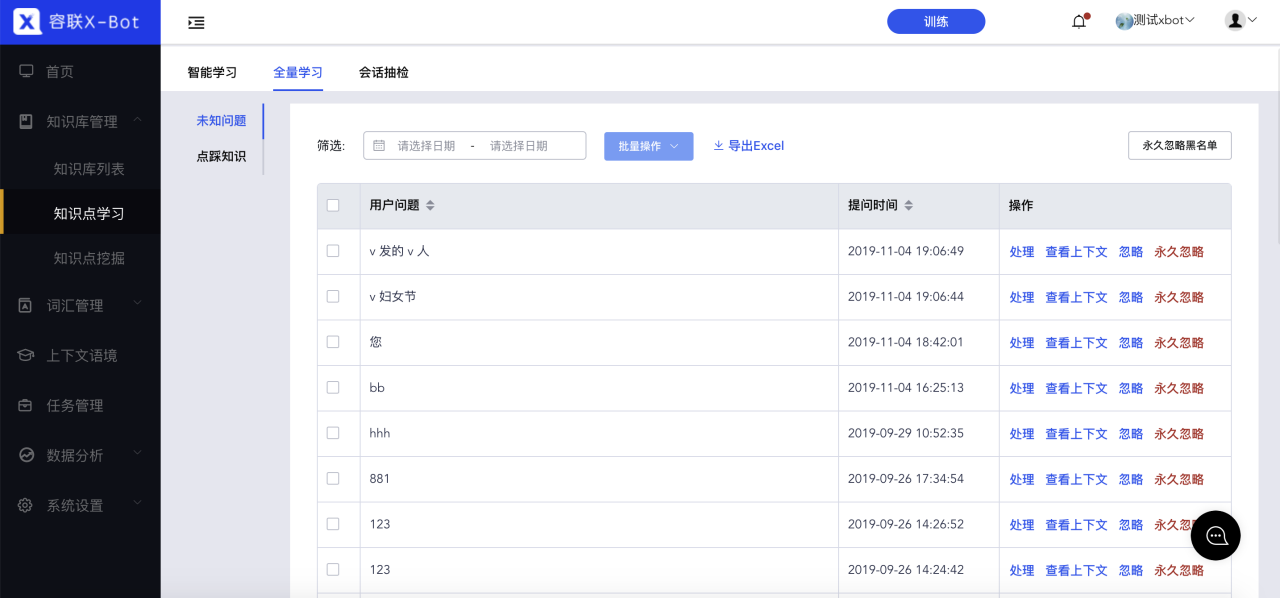Check the row 'hhh'
Image resolution: width=1280 pixels, height=598 pixels.
pos(333,432)
